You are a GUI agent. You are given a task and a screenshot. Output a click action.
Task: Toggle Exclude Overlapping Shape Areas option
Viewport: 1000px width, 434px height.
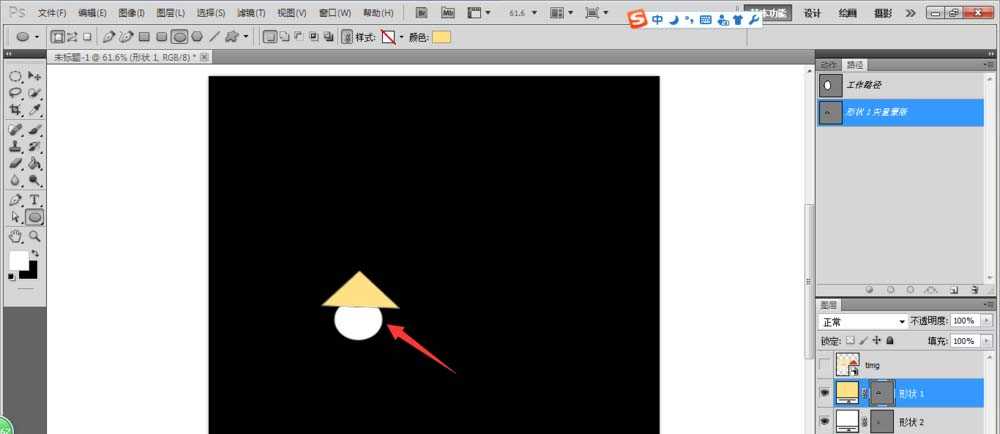[x=328, y=37]
